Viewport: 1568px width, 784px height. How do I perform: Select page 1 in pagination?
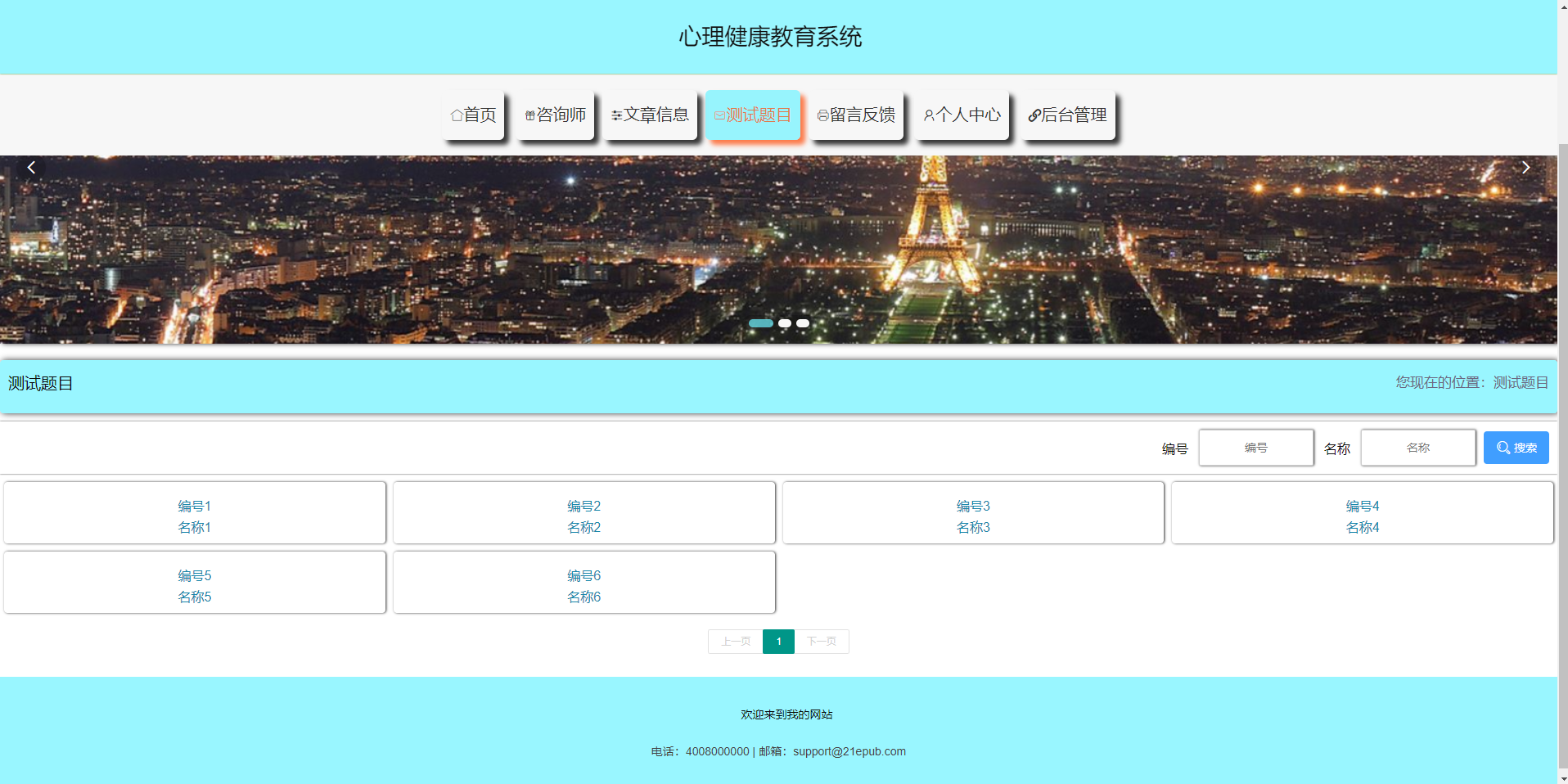779,642
